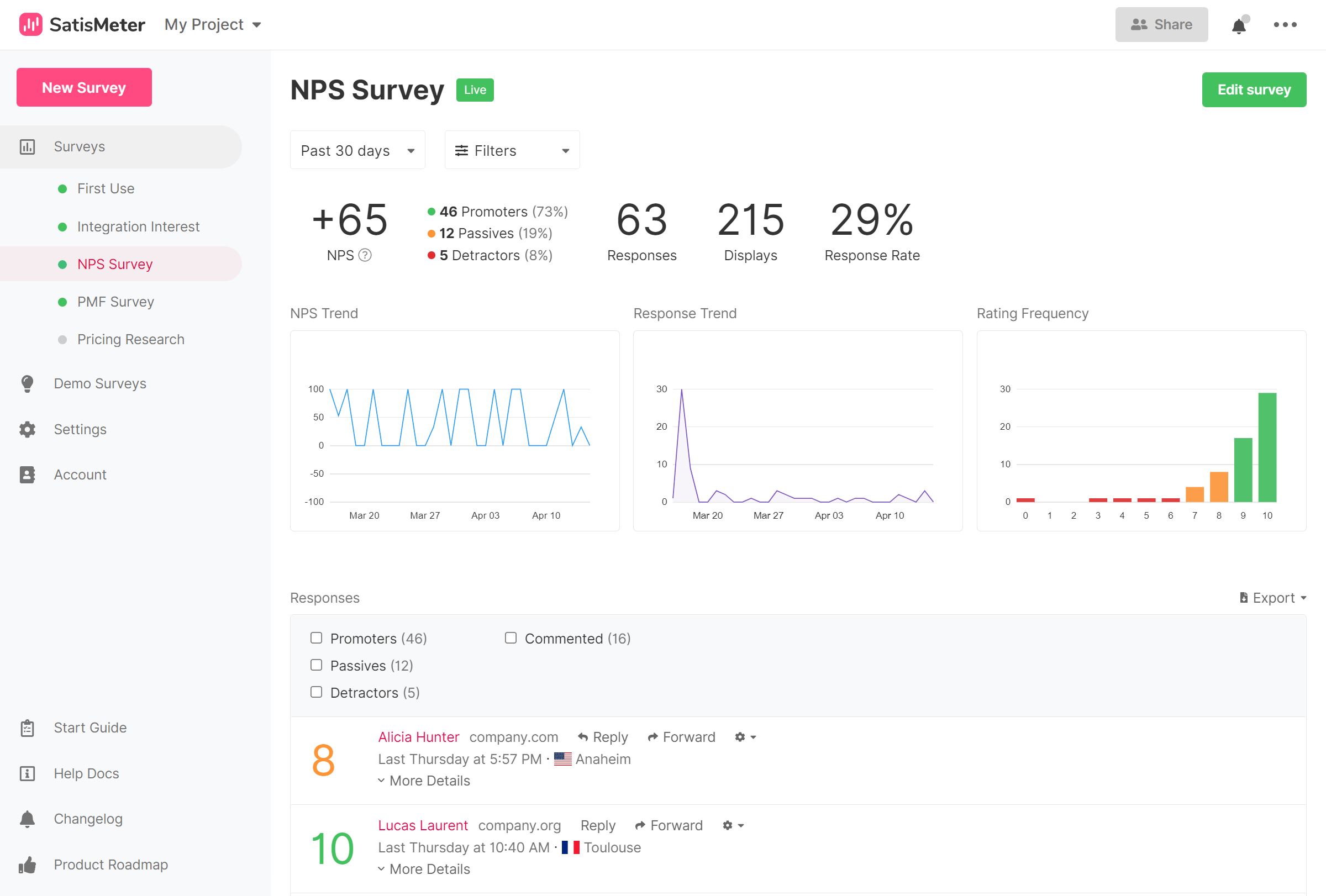The width and height of the screenshot is (1326, 896).
Task: Click the Surveys sidebar icon
Action: (x=28, y=146)
